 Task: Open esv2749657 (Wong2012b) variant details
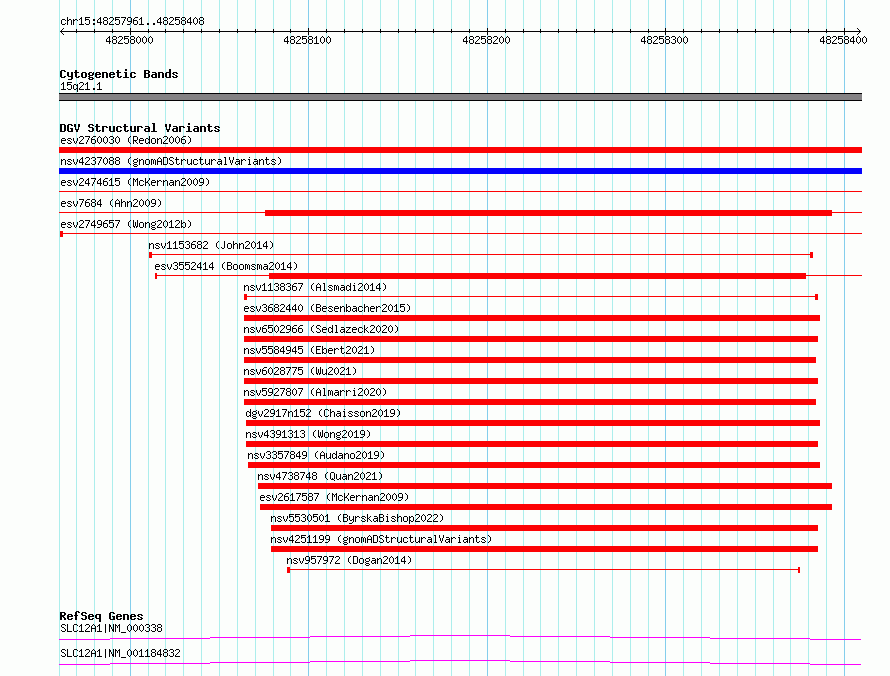126,224
